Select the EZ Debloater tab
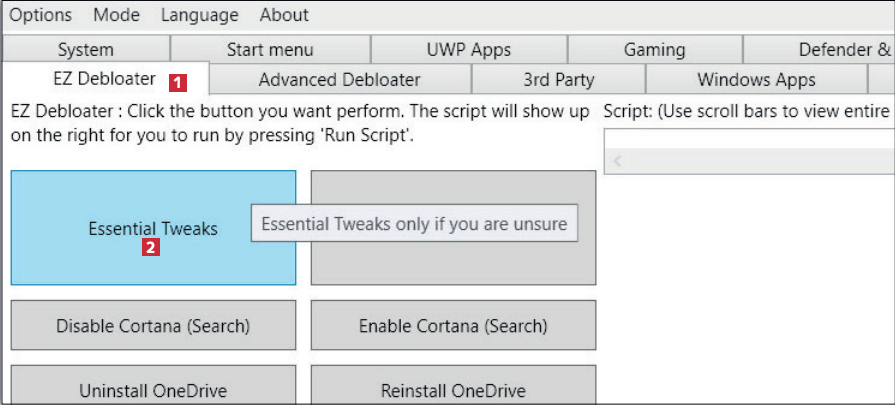The height and width of the screenshot is (405, 895). [x=104, y=79]
